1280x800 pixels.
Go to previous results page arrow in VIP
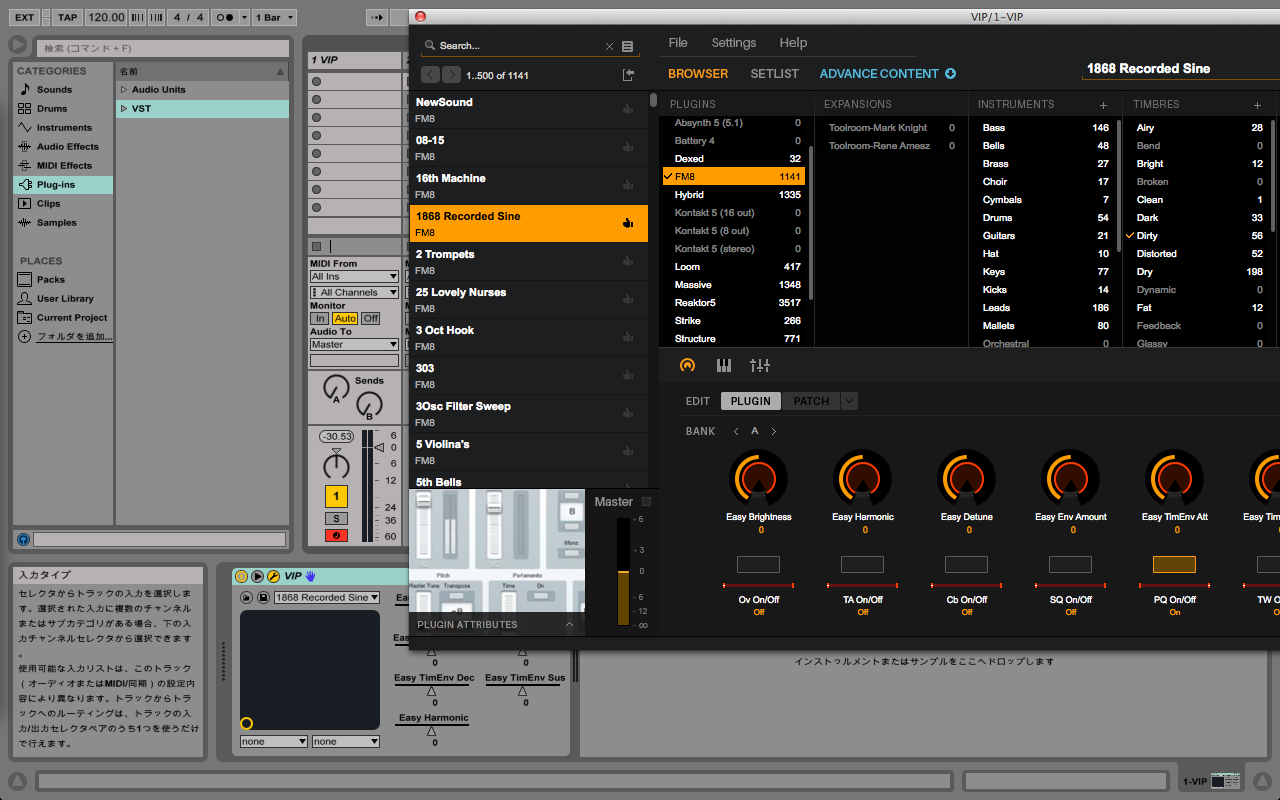(430, 75)
